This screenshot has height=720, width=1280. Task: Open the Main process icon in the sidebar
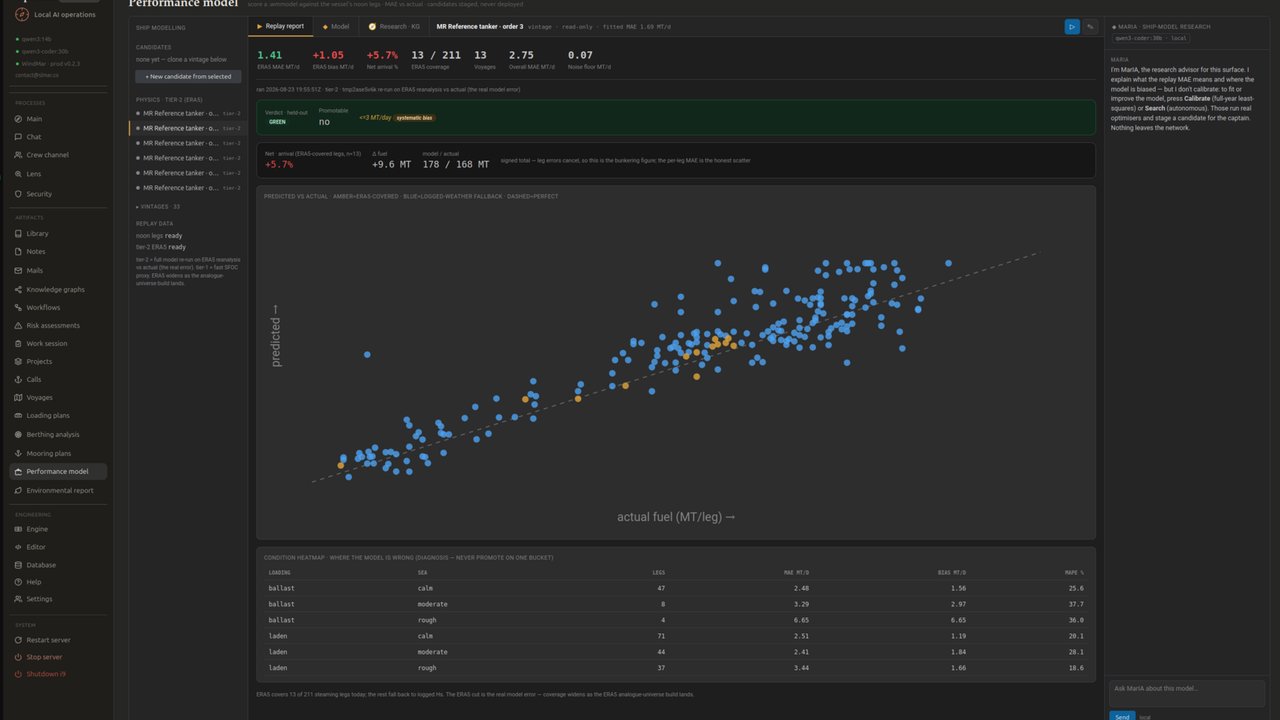pos(18,119)
